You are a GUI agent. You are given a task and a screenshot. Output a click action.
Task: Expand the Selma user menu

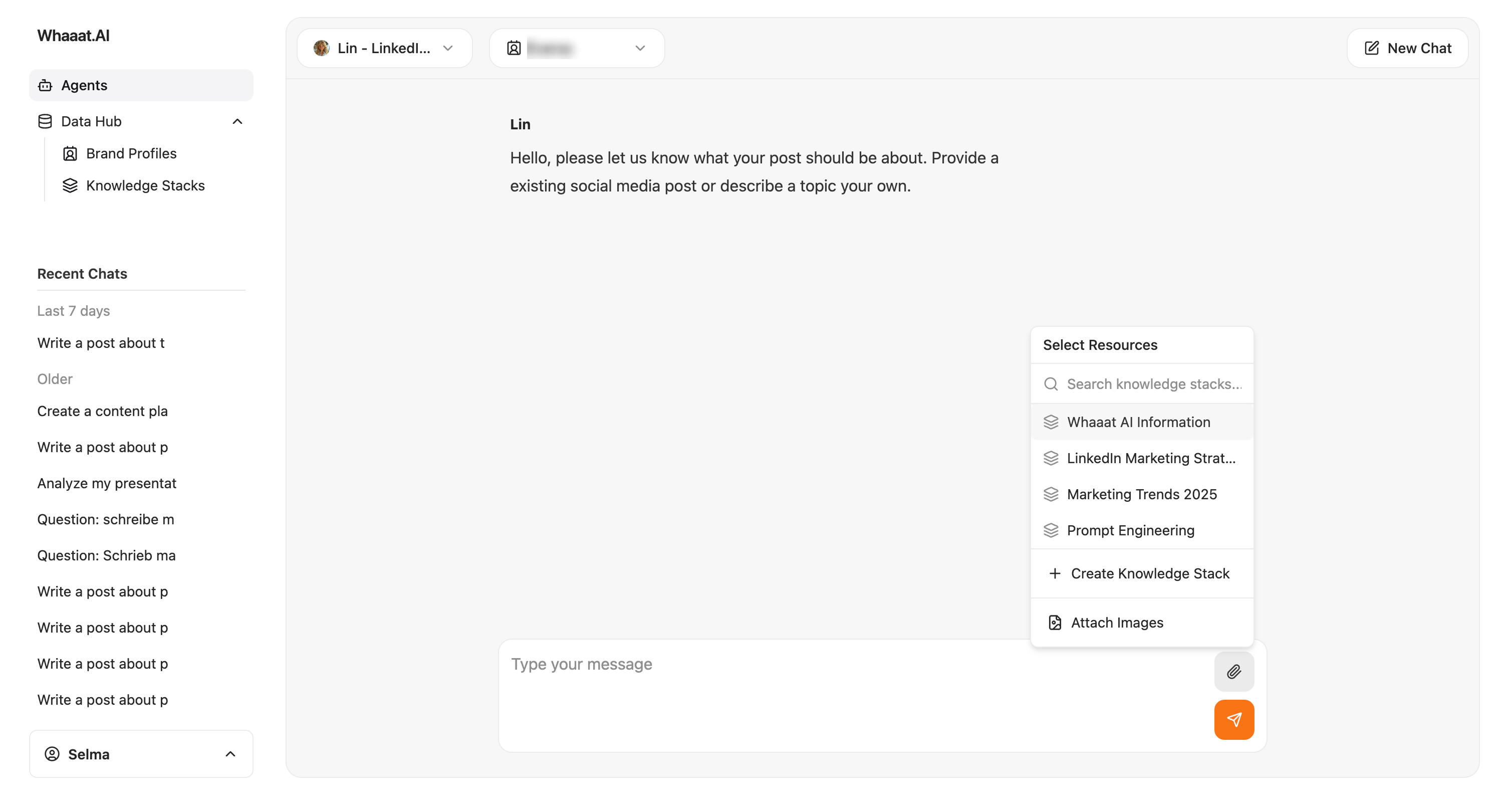[141, 754]
